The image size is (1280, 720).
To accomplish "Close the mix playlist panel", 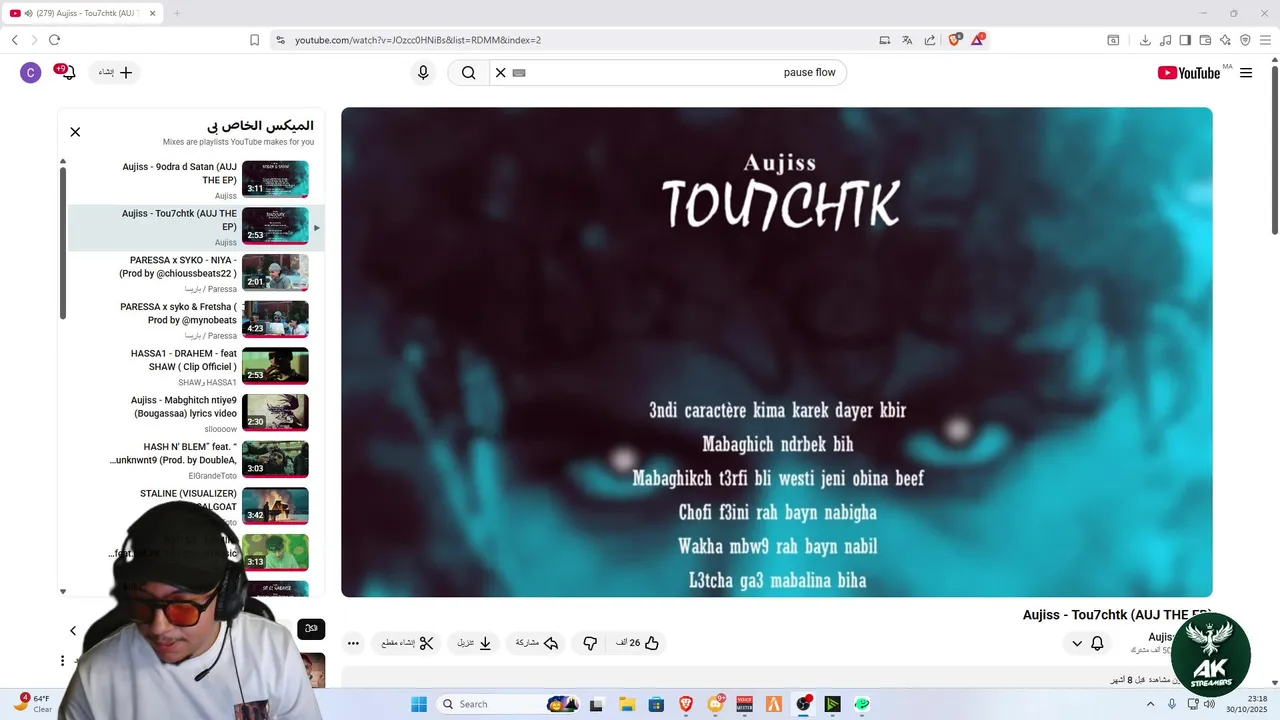I will tap(75, 132).
